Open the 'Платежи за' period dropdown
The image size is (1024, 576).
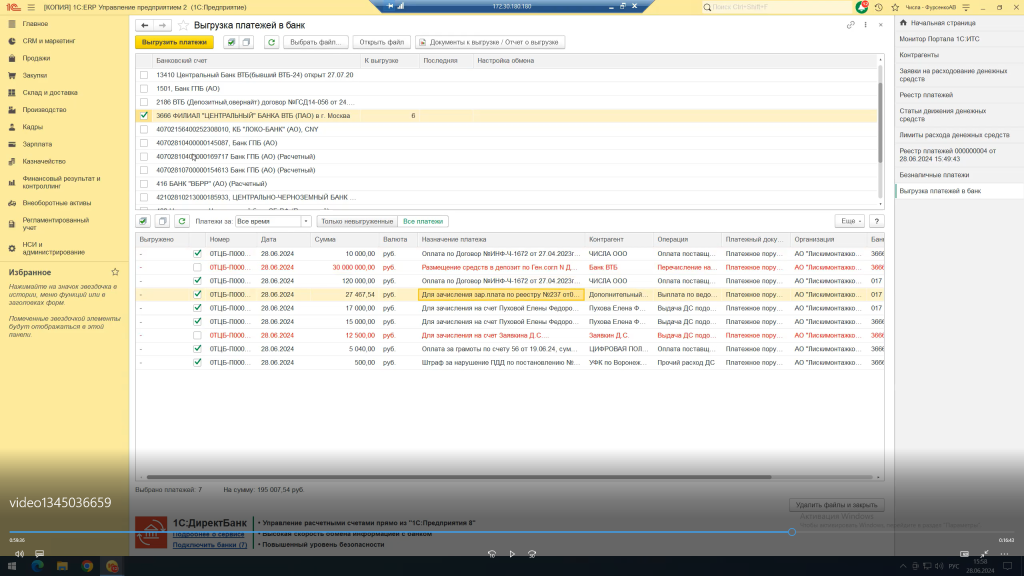pos(306,221)
